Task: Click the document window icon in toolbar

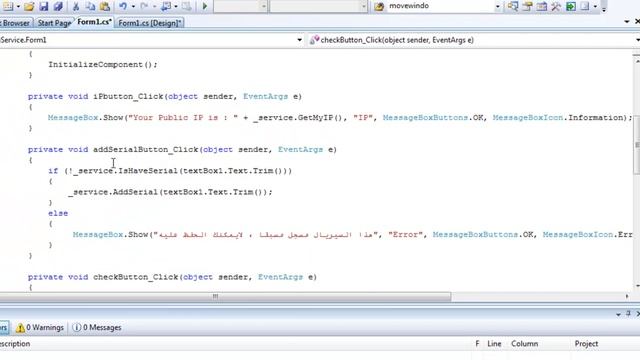Action: [585, 6]
